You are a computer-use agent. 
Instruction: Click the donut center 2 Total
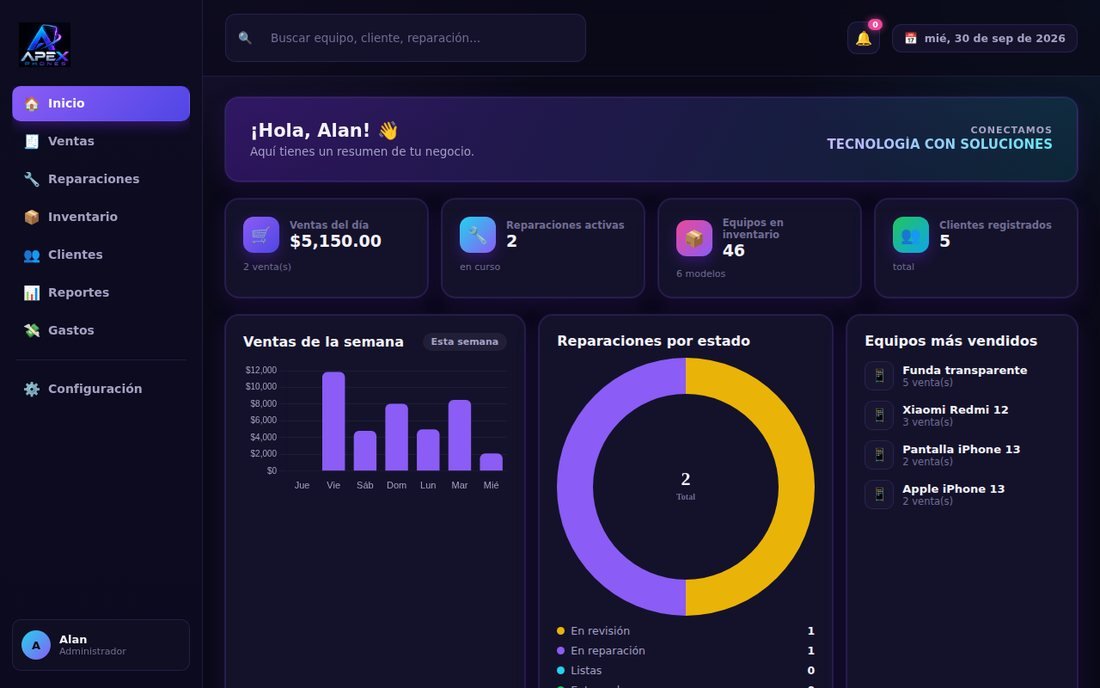(x=685, y=486)
